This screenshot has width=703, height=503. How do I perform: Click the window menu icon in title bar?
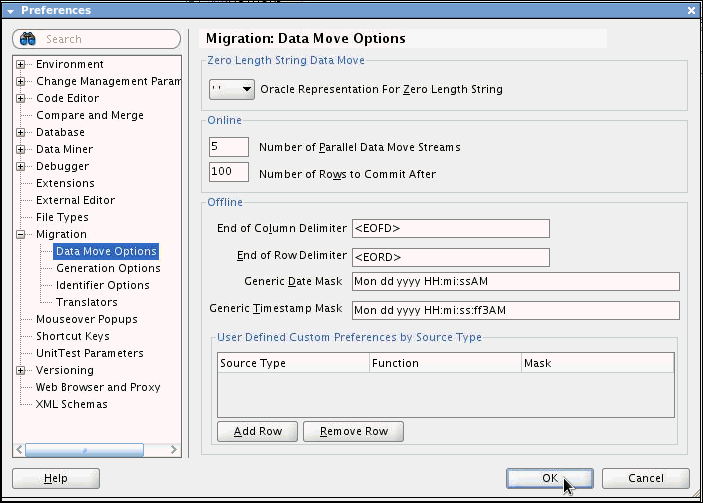[x=10, y=10]
